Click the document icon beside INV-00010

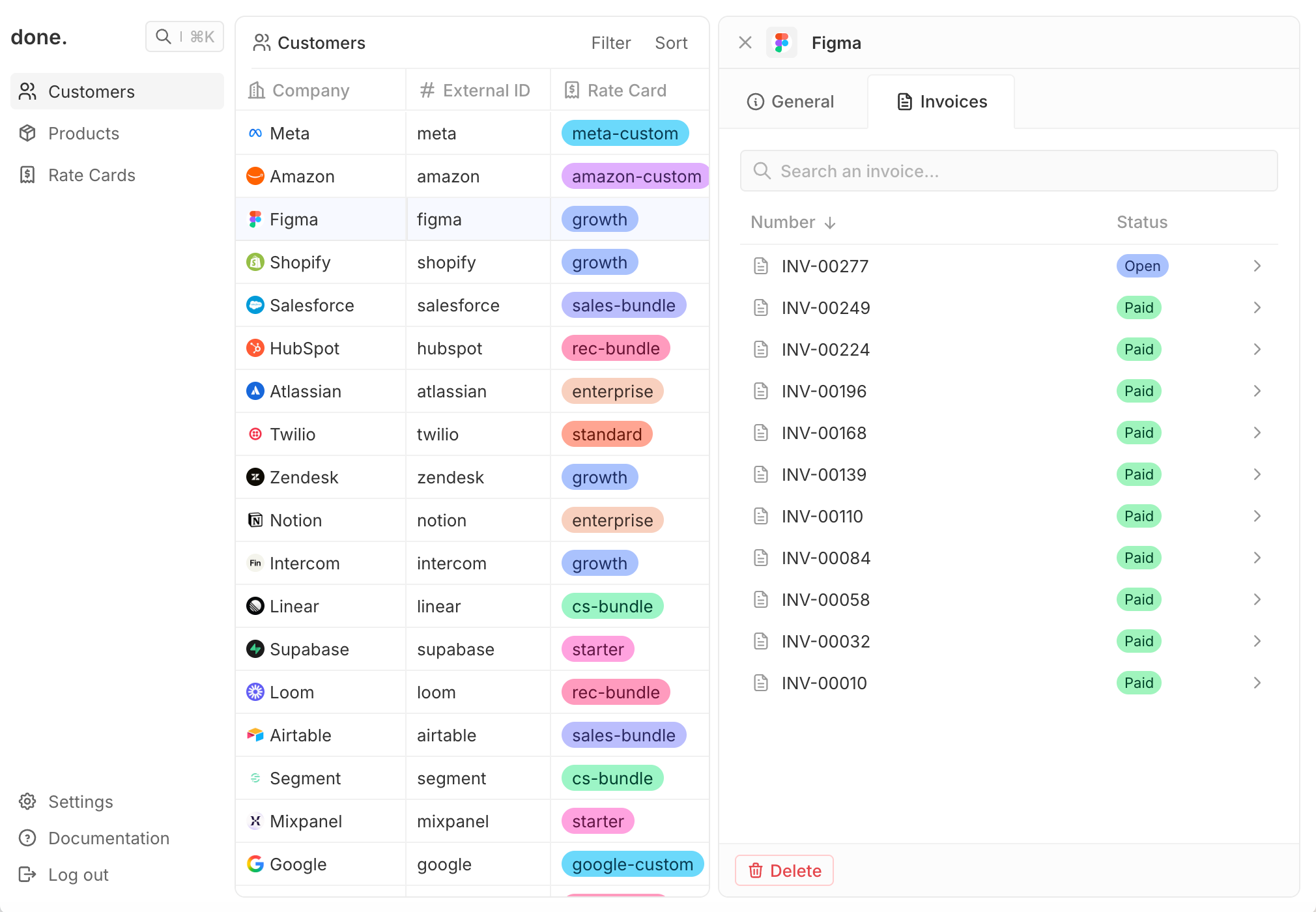[x=761, y=683]
